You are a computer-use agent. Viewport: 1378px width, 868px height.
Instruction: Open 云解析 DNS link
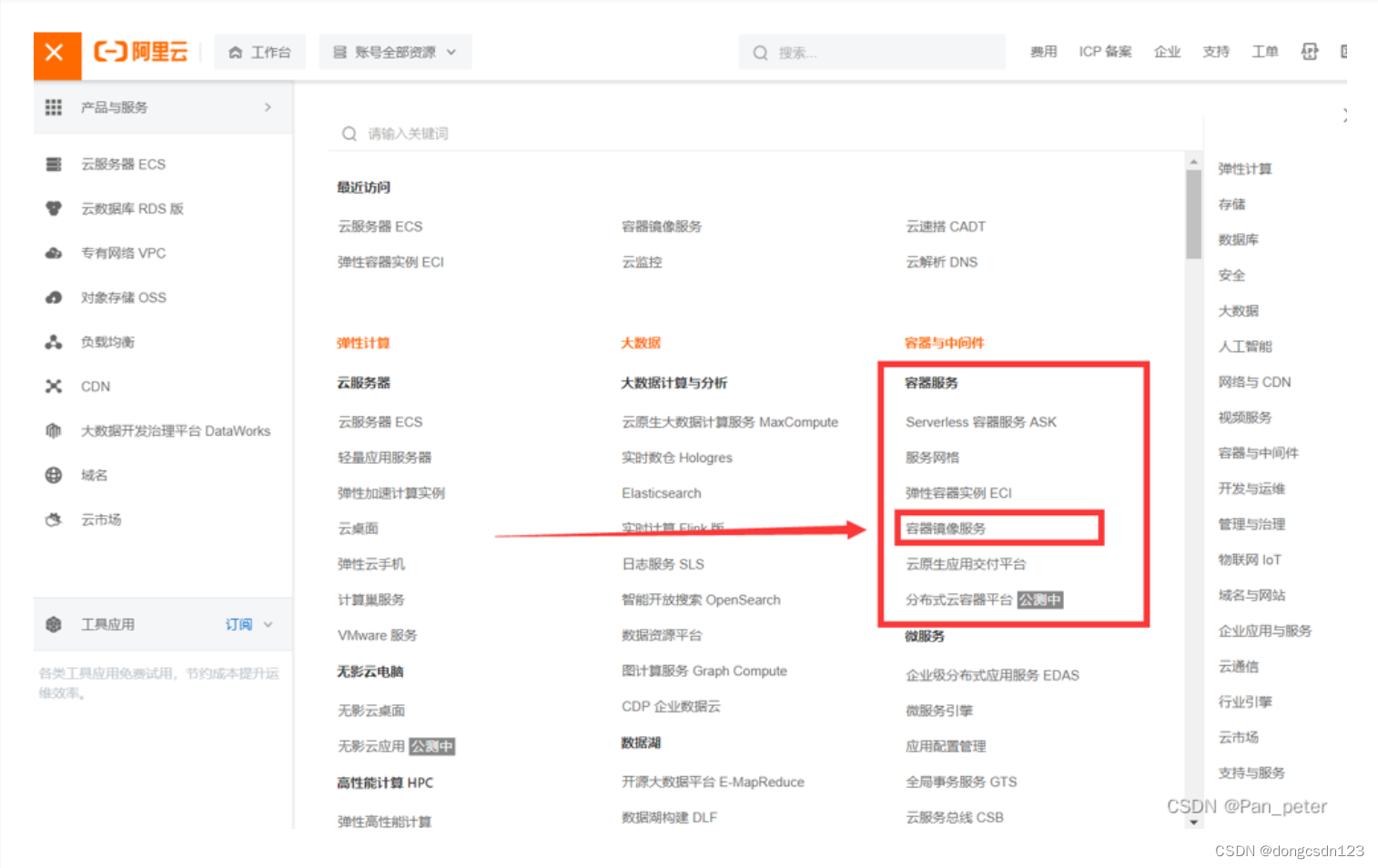[x=941, y=262]
